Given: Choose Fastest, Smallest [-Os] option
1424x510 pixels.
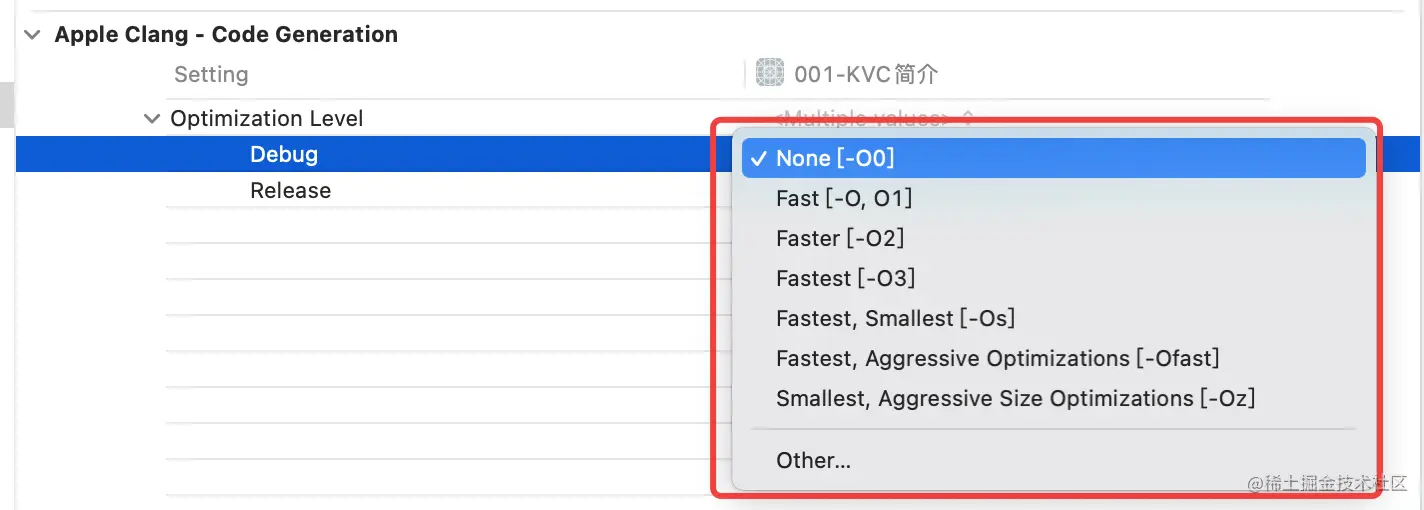Looking at the screenshot, I should click(895, 319).
